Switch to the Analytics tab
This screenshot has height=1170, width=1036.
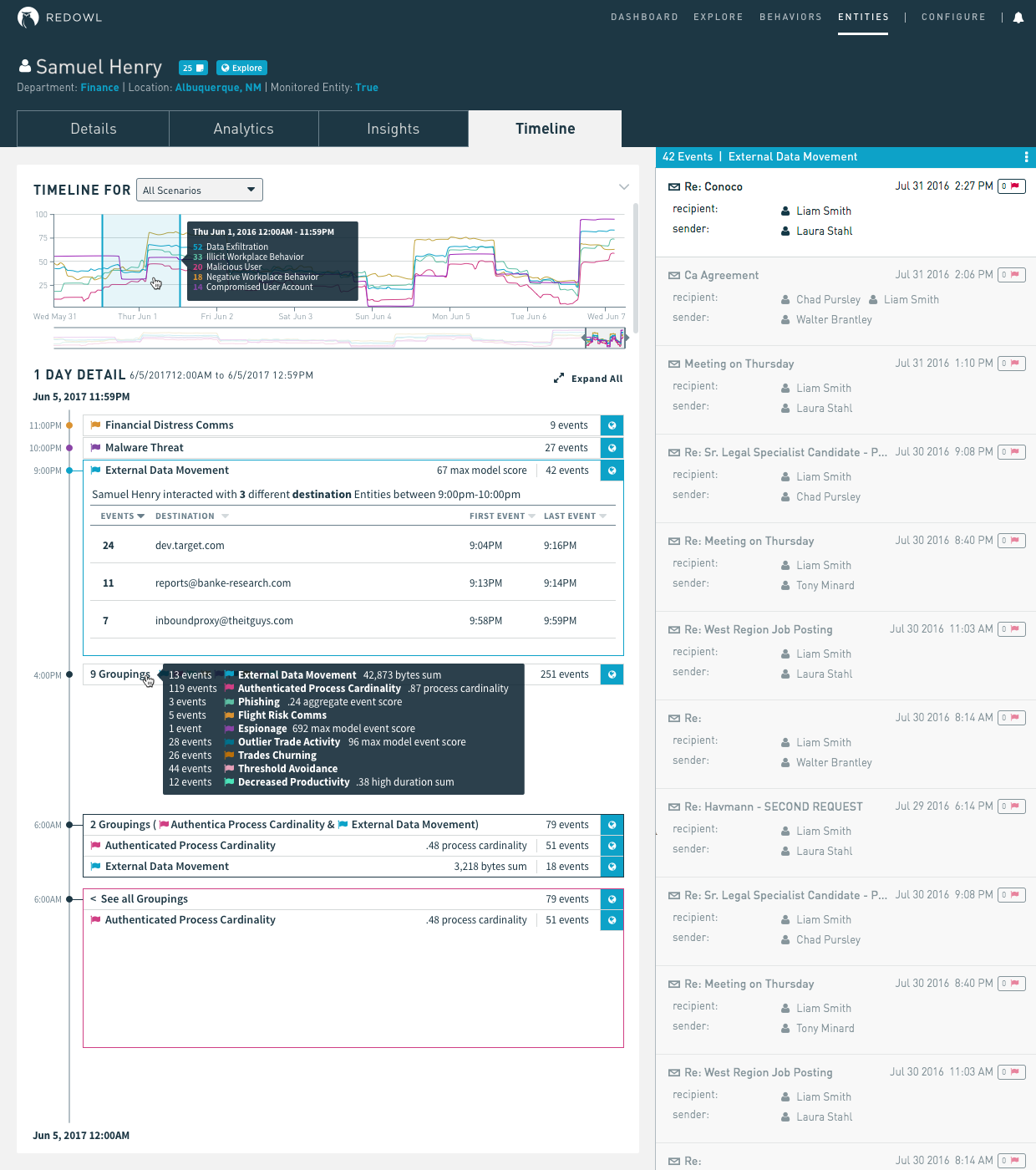tap(243, 129)
